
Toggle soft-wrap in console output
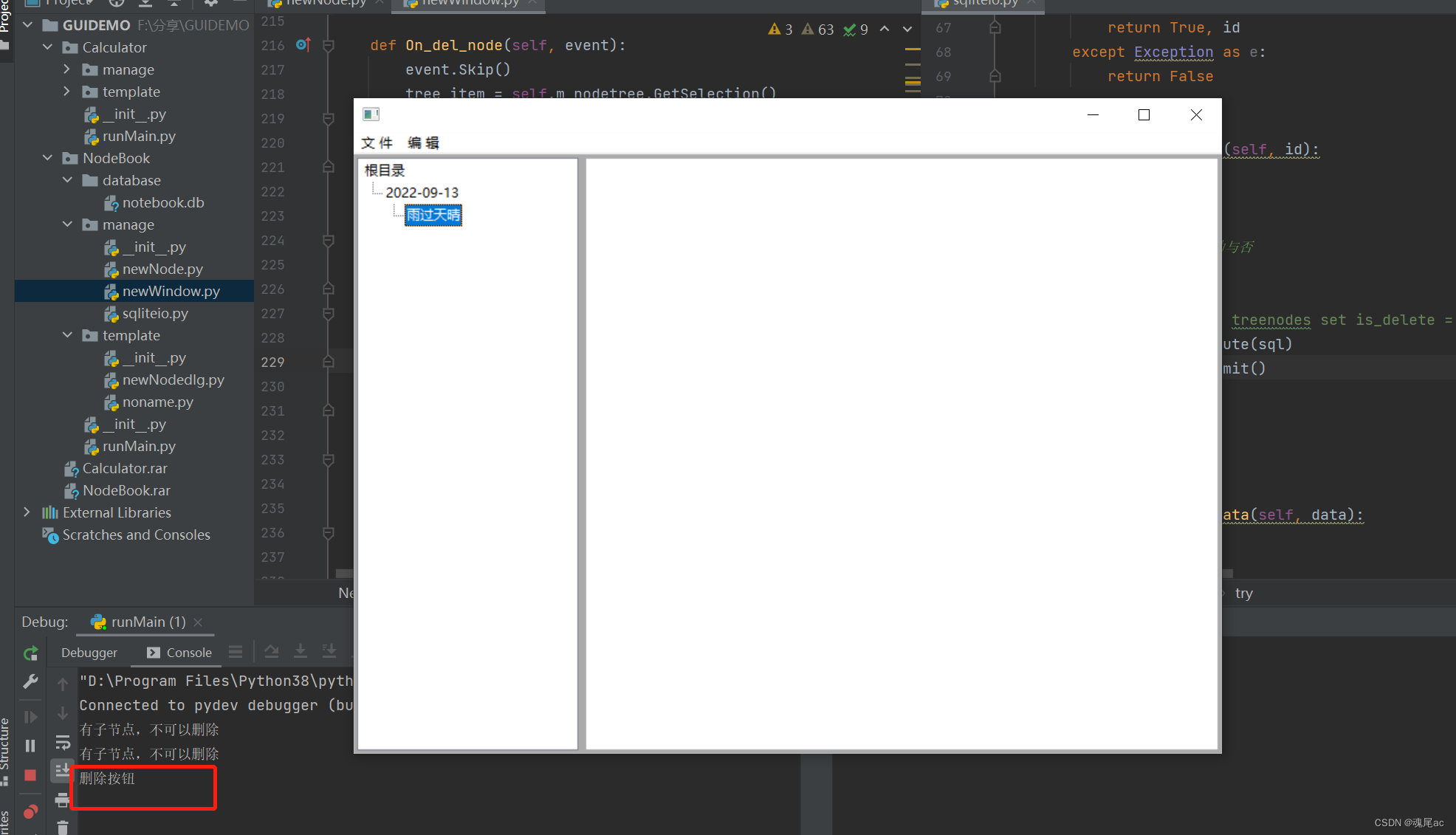pos(63,742)
